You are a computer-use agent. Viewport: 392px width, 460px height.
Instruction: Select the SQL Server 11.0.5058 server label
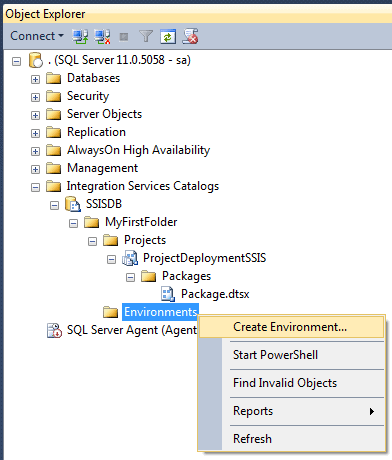tap(119, 60)
